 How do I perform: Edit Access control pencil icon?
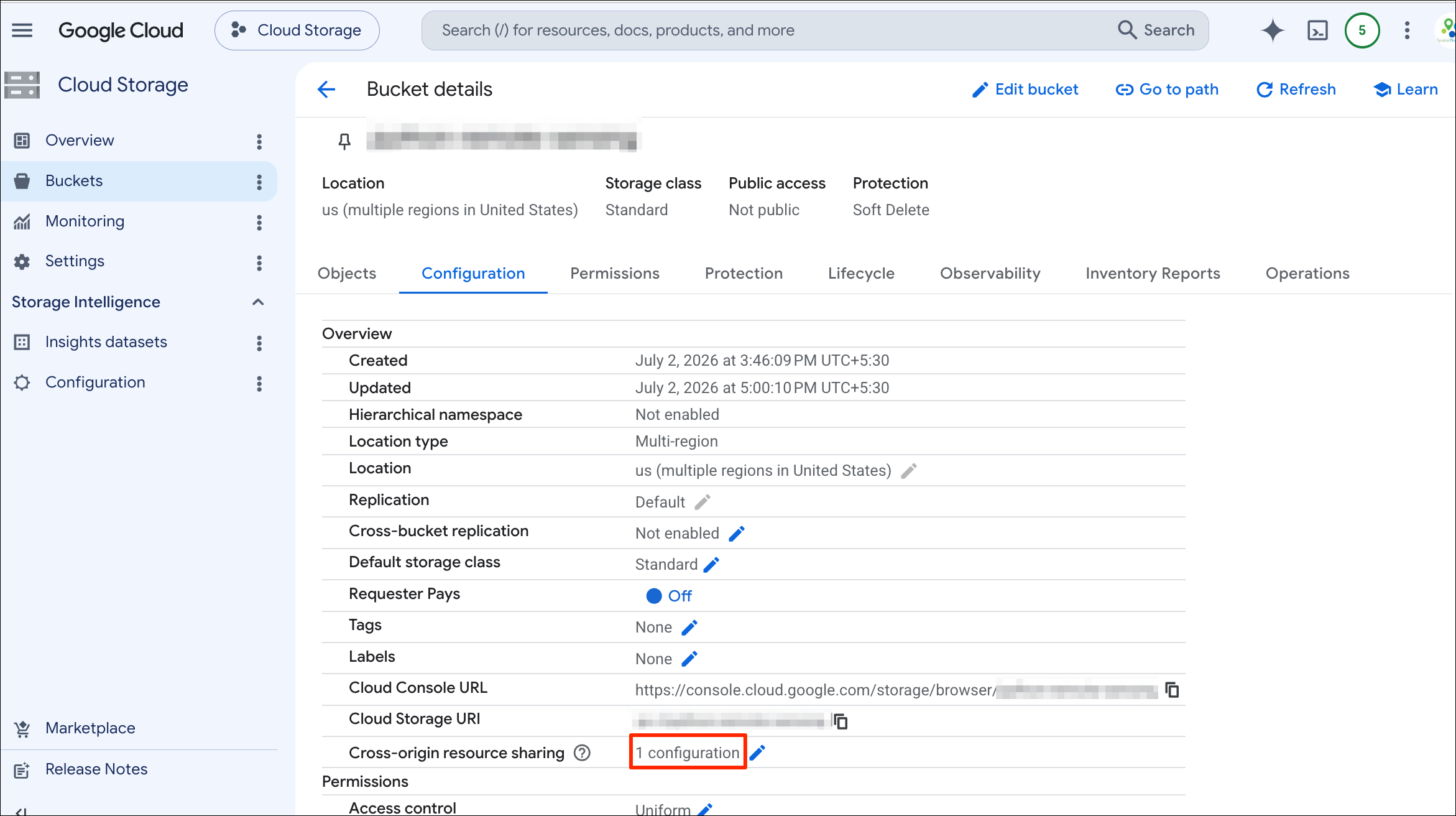tap(705, 809)
